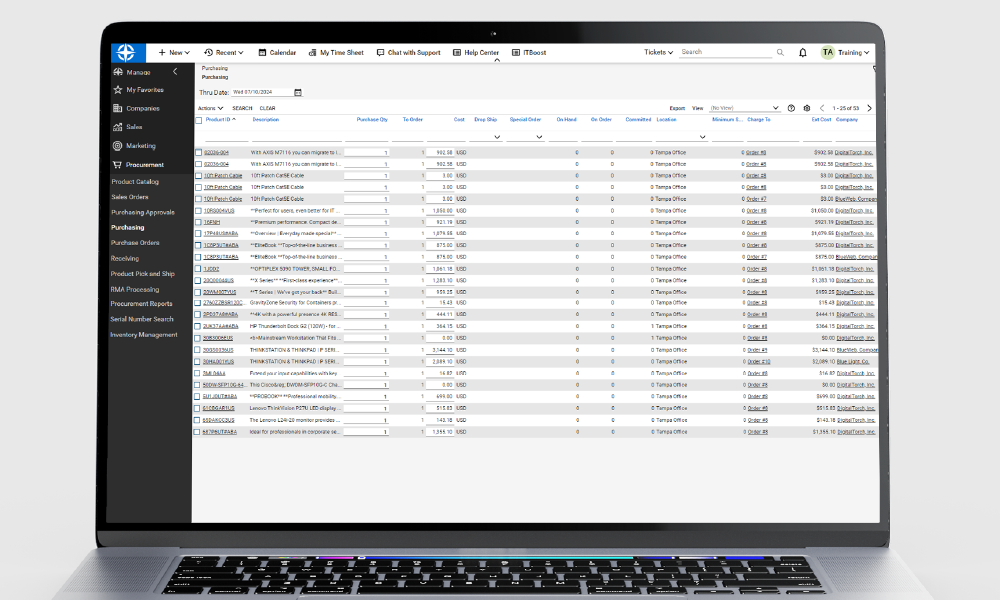The height and width of the screenshot is (600, 1000).
Task: Open the Actions dropdown
Action: (x=210, y=108)
